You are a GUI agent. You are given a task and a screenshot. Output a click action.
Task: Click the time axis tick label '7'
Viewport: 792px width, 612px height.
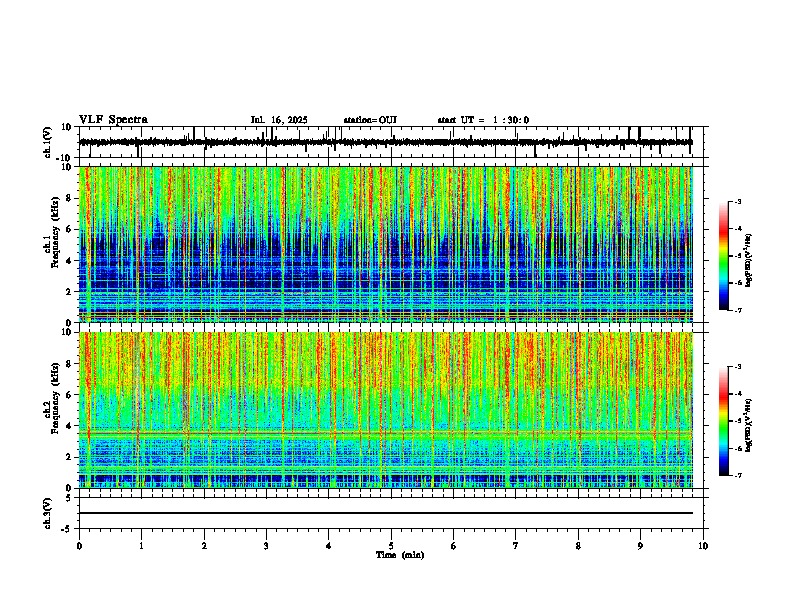516,546
